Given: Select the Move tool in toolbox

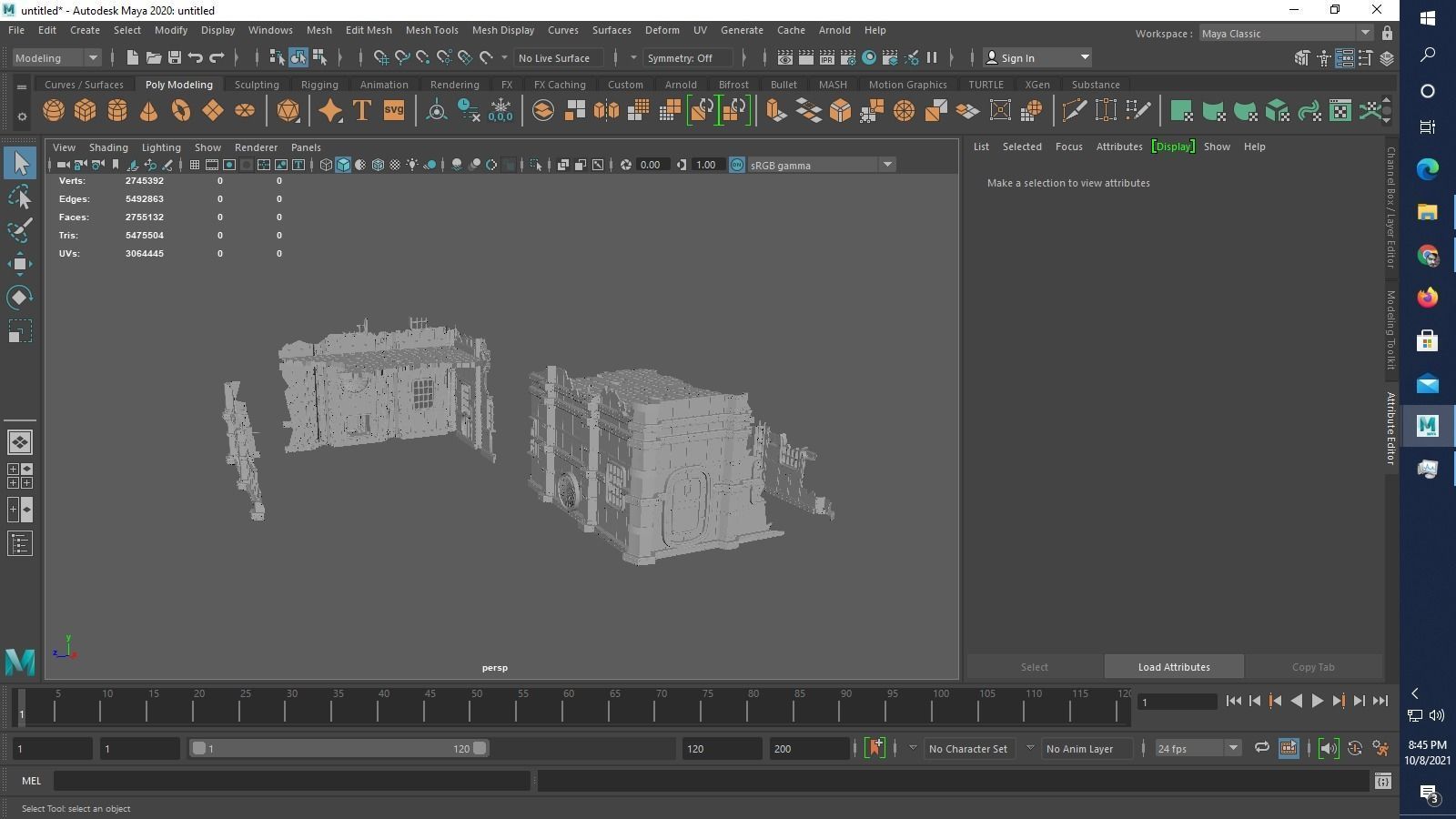Looking at the screenshot, I should pyautogui.click(x=20, y=264).
